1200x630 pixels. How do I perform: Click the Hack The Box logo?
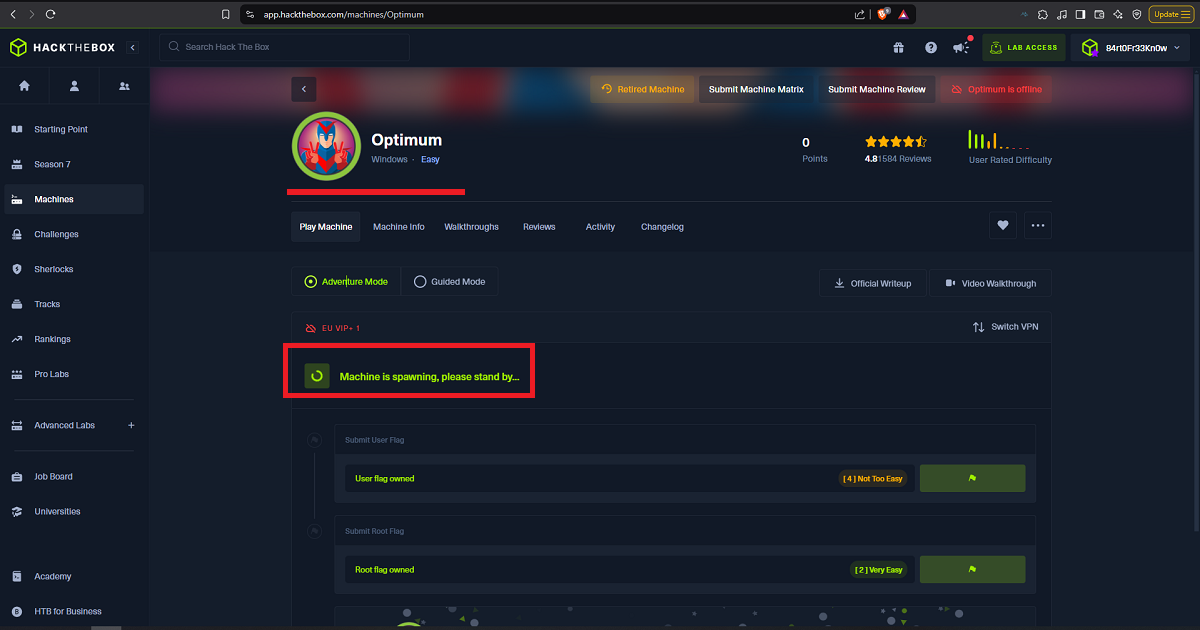[62, 47]
